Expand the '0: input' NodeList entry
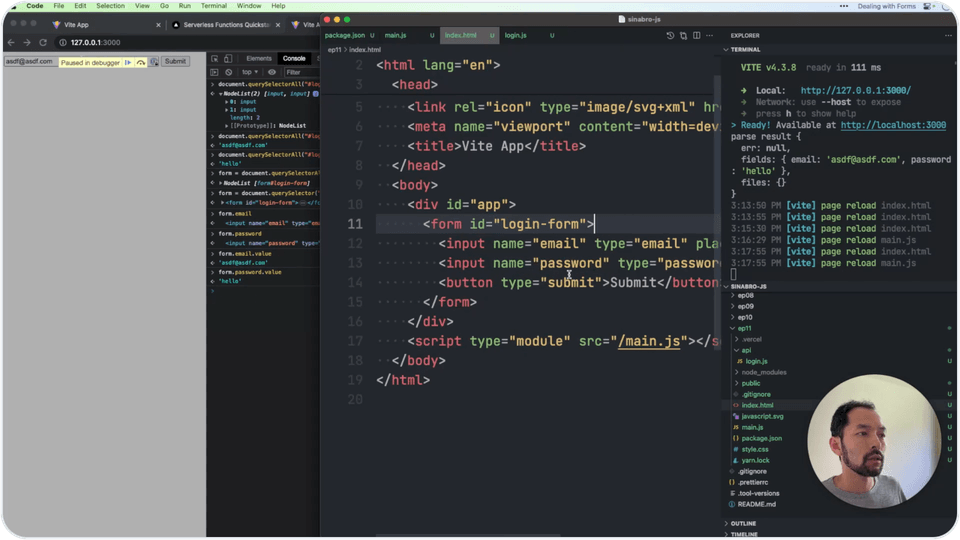The width and height of the screenshot is (960, 540). click(227, 102)
